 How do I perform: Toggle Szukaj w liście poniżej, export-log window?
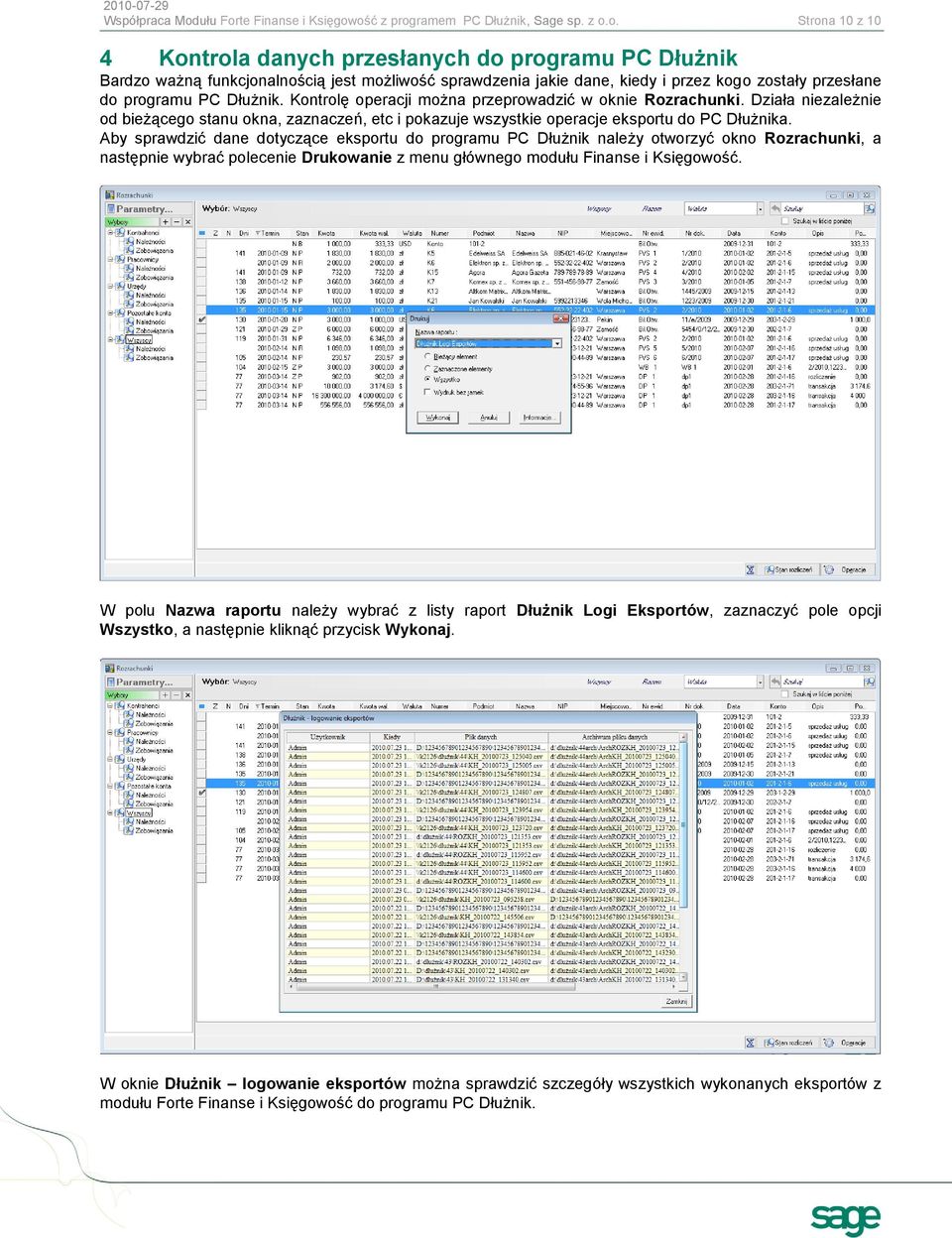(786, 694)
